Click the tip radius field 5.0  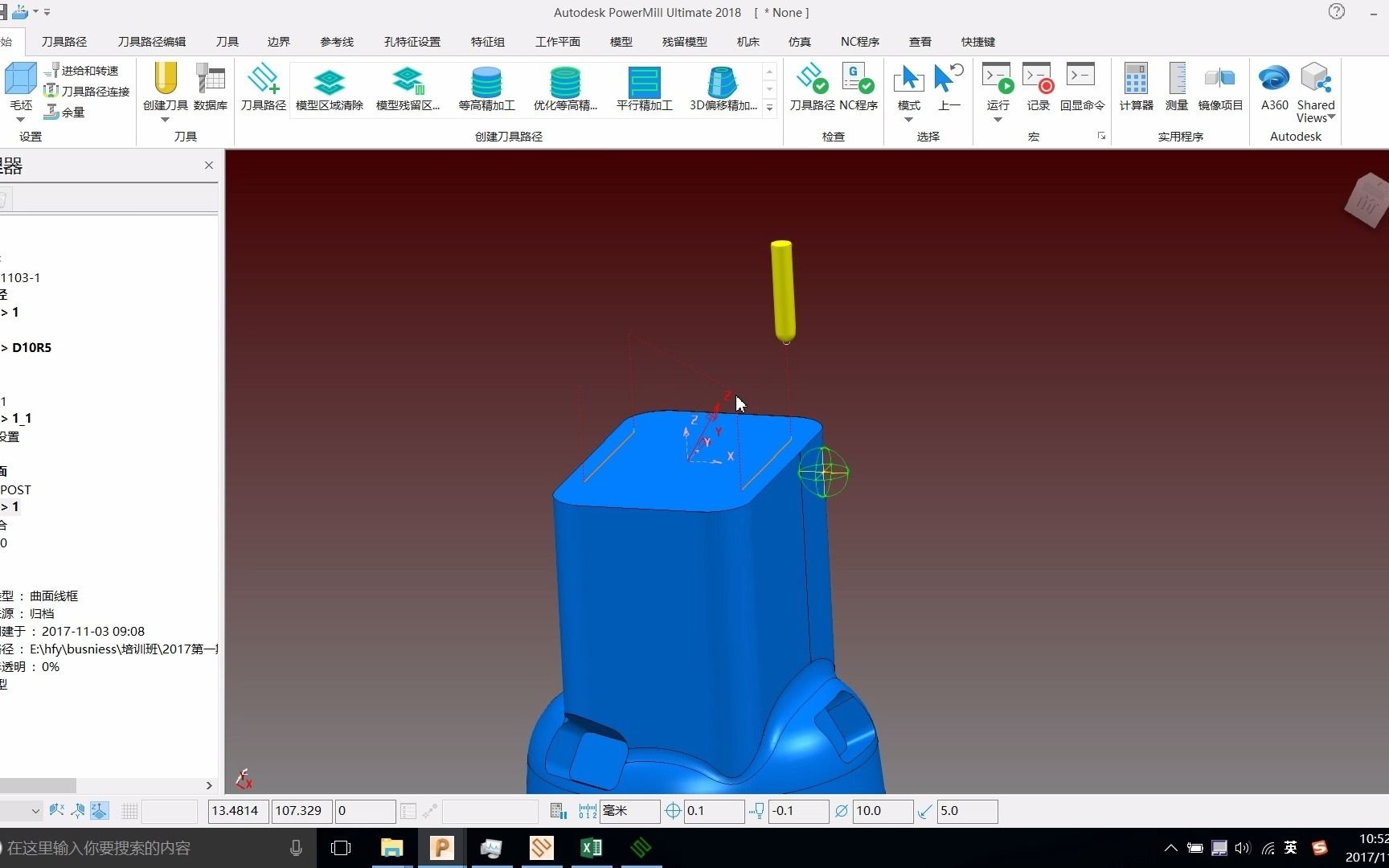tap(967, 811)
